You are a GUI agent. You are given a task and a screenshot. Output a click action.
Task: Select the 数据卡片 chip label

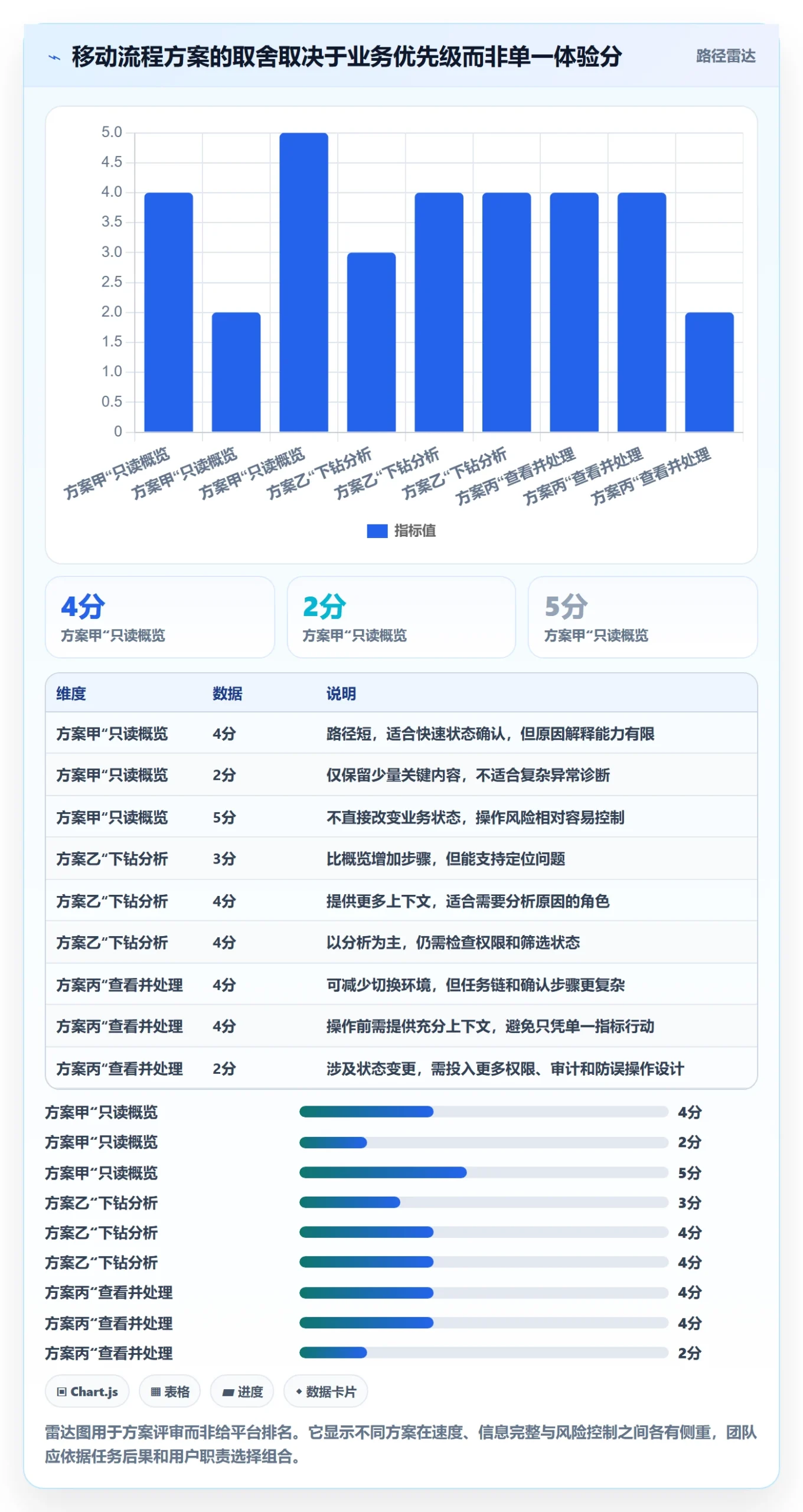tap(331, 1392)
